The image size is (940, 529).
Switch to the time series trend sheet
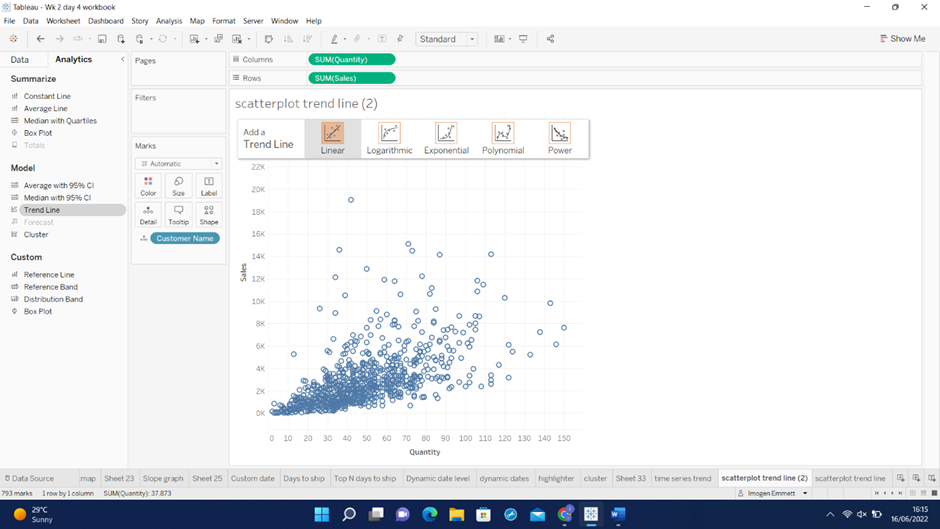682,478
